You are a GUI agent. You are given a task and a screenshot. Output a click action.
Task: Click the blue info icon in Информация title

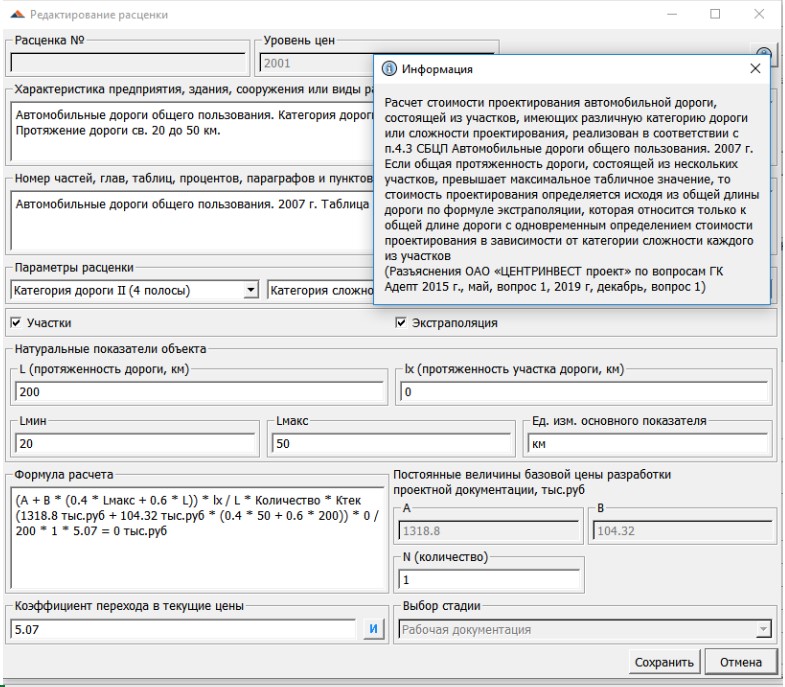pos(389,69)
